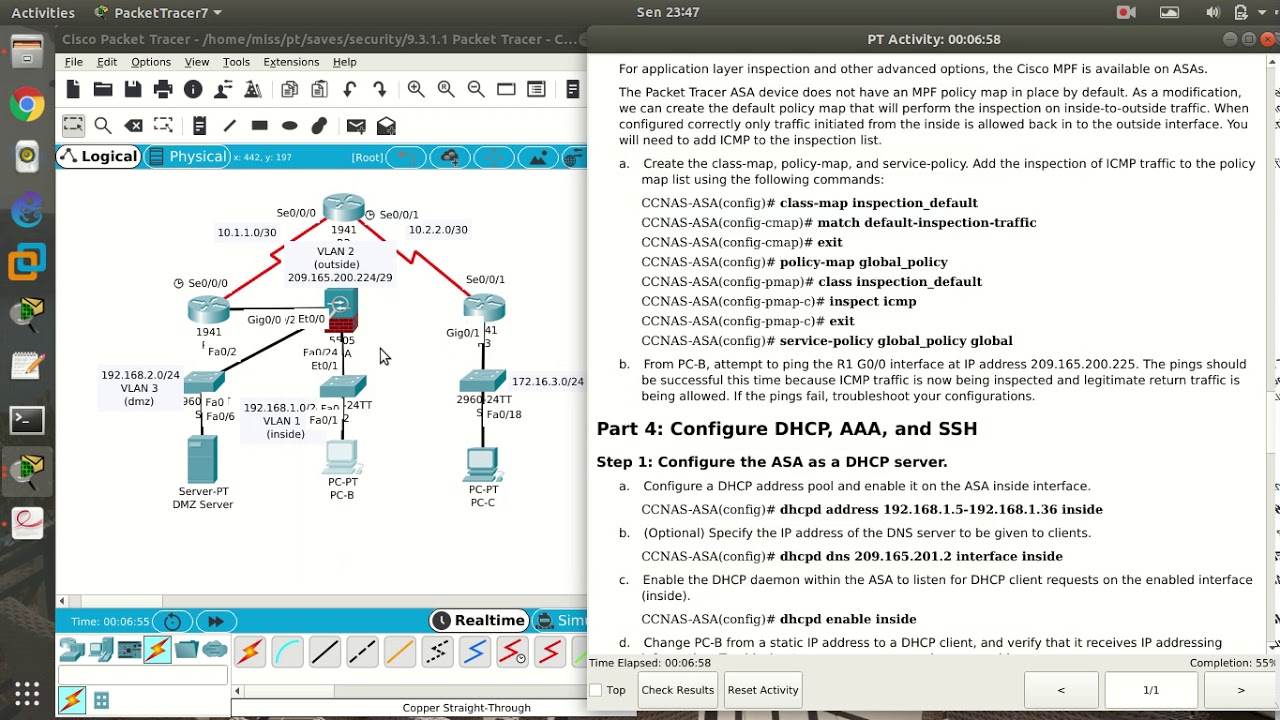Launch the Activity Wizard icon

[253, 90]
